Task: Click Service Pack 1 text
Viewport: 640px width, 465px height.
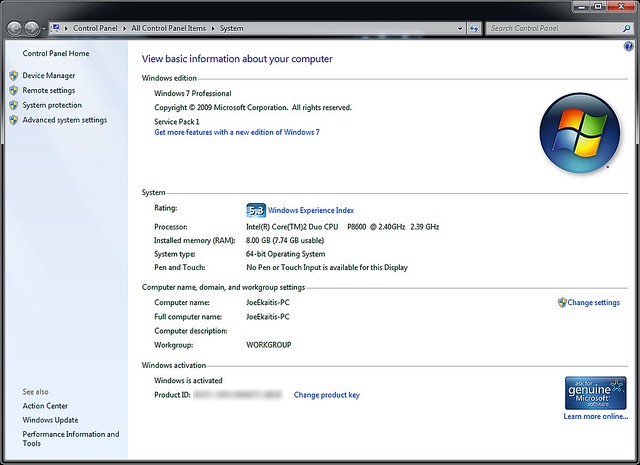Action: point(177,122)
